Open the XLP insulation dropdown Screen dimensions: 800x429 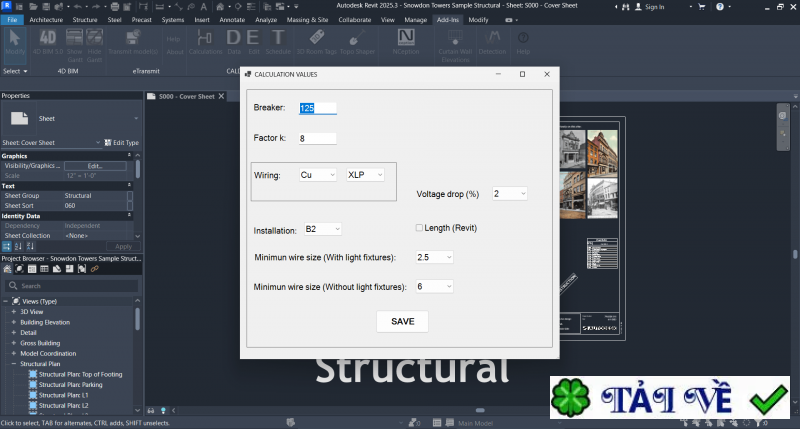[x=366, y=174]
